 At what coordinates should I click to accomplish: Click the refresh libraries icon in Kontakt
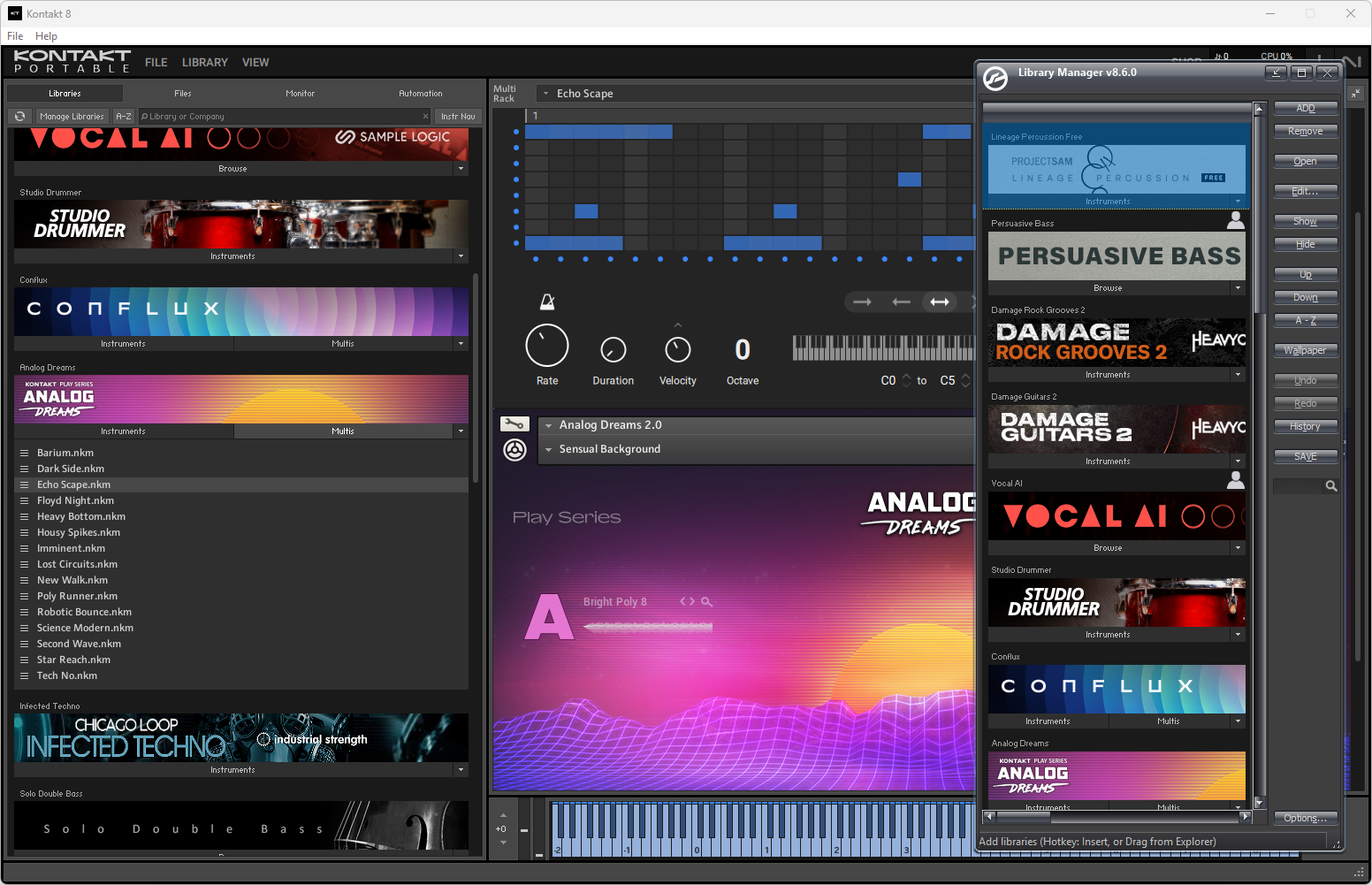point(19,116)
